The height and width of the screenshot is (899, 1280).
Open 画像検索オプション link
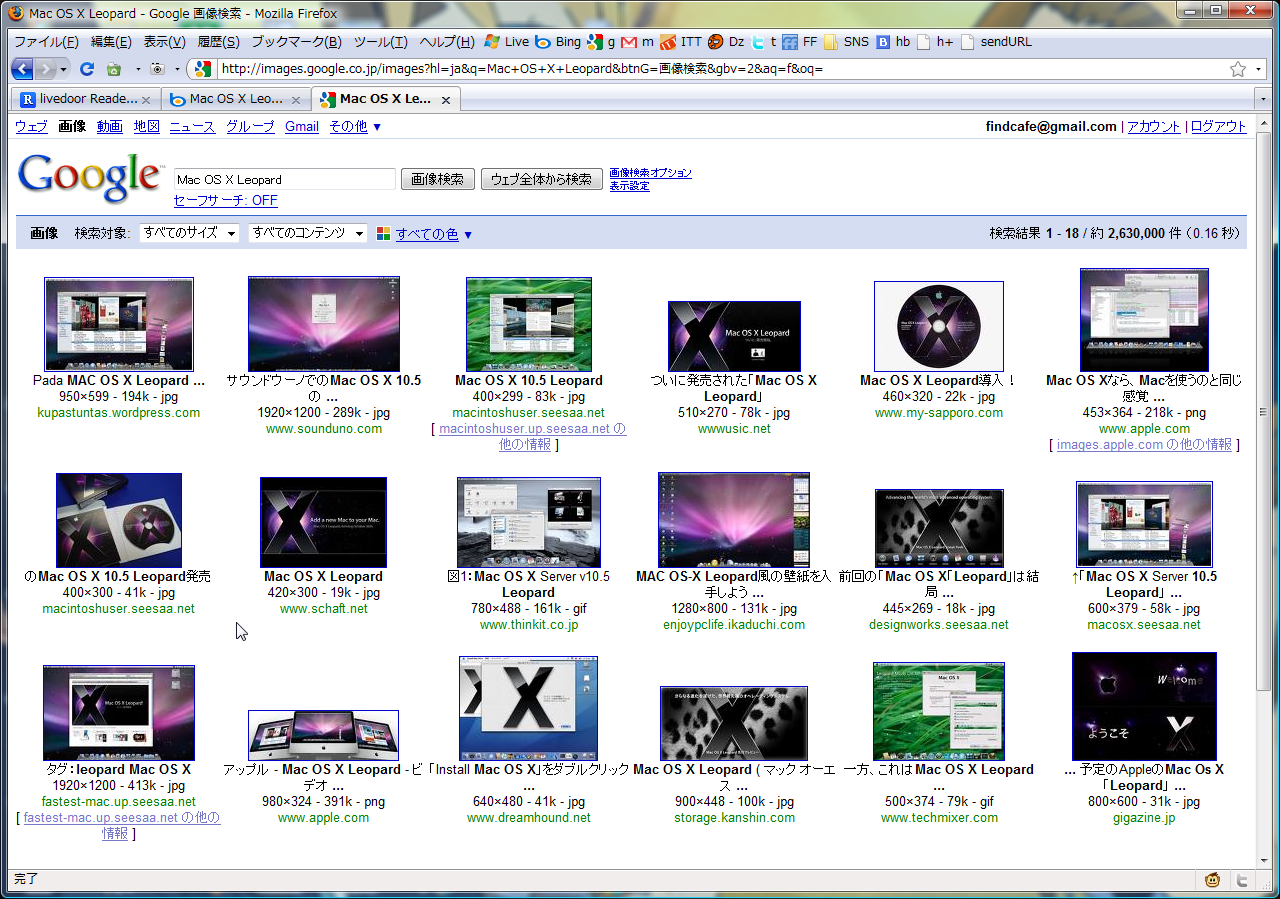[651, 173]
